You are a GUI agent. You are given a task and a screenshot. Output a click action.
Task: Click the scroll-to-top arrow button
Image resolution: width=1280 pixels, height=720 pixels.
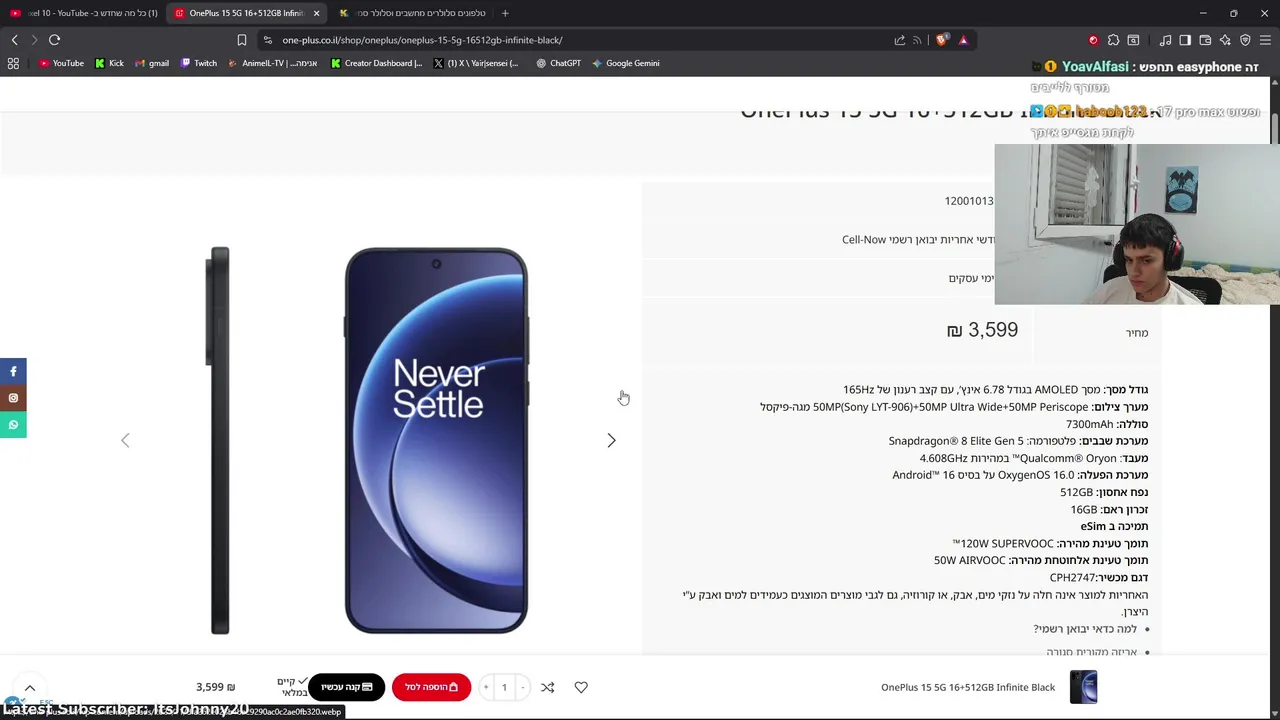30,687
